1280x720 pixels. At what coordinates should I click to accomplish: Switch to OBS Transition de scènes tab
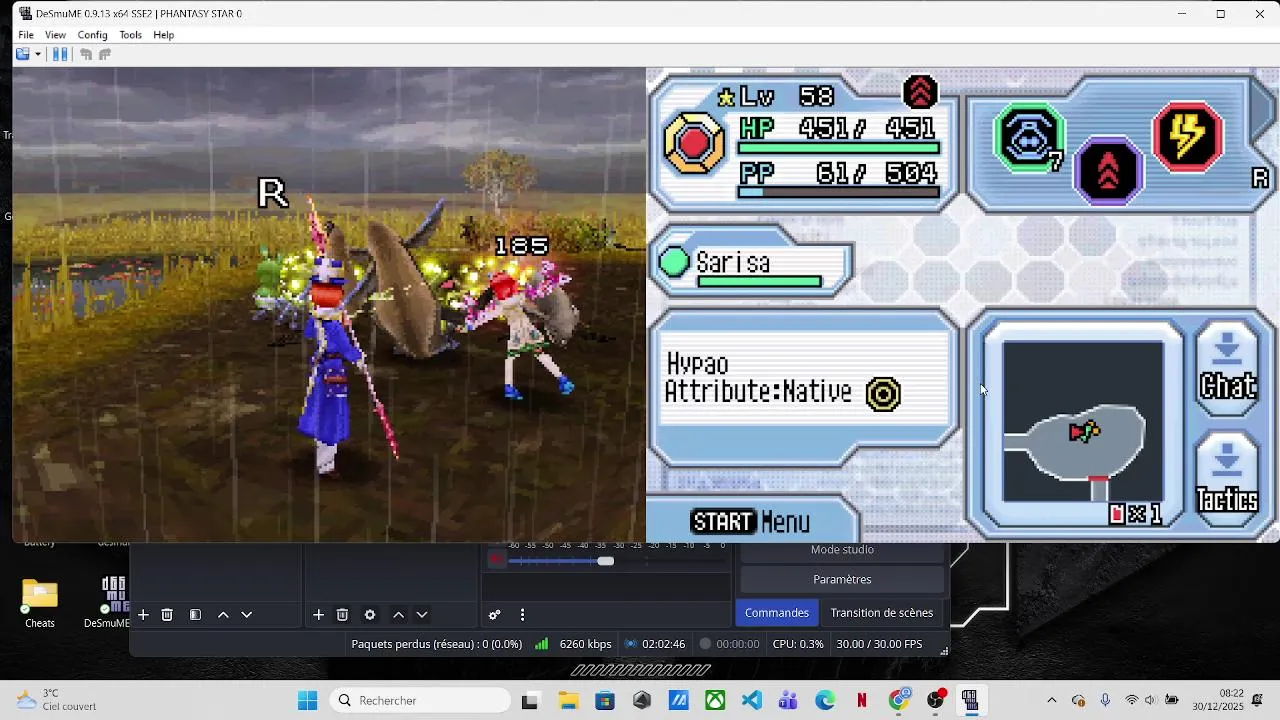point(882,613)
